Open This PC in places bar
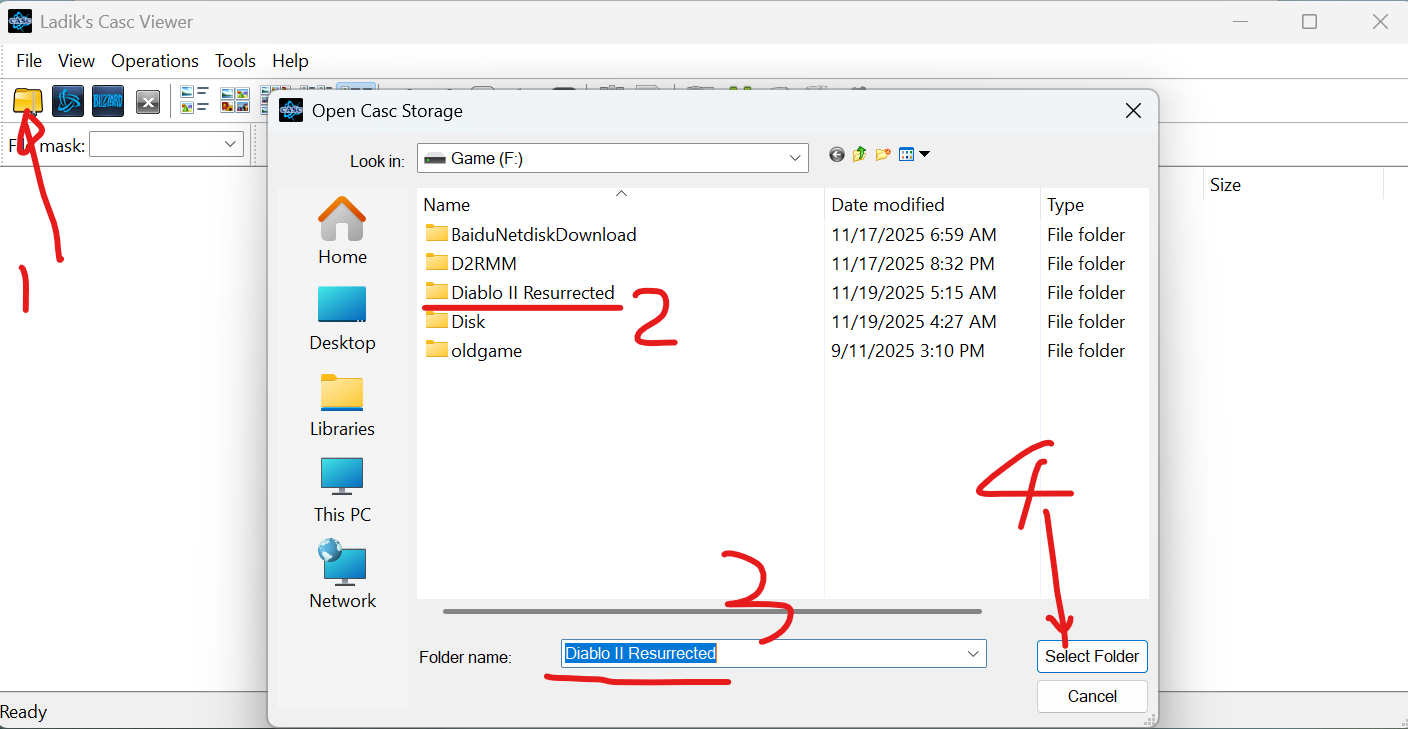 [x=342, y=490]
